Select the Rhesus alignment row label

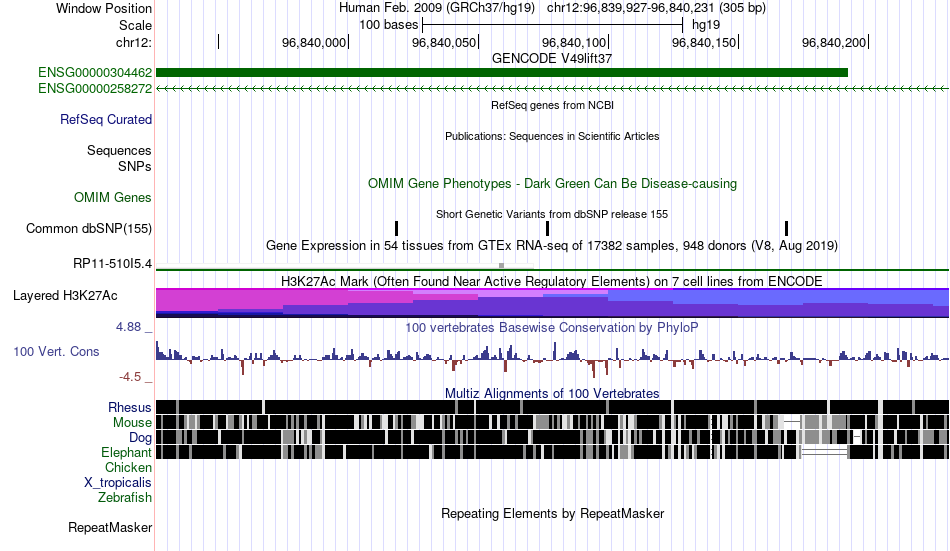[x=130, y=407]
